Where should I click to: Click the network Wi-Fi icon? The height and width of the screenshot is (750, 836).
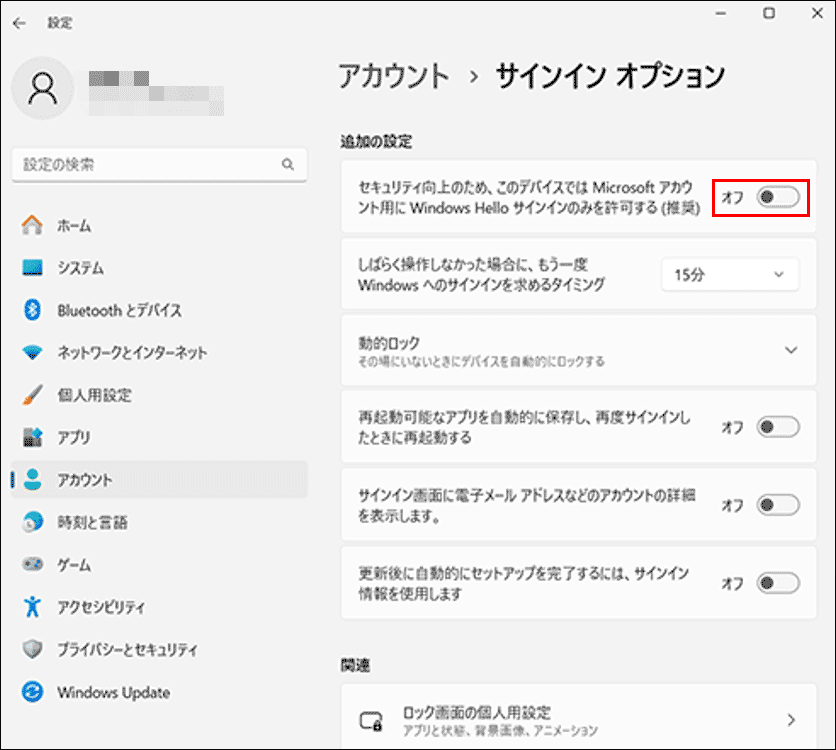point(33,352)
